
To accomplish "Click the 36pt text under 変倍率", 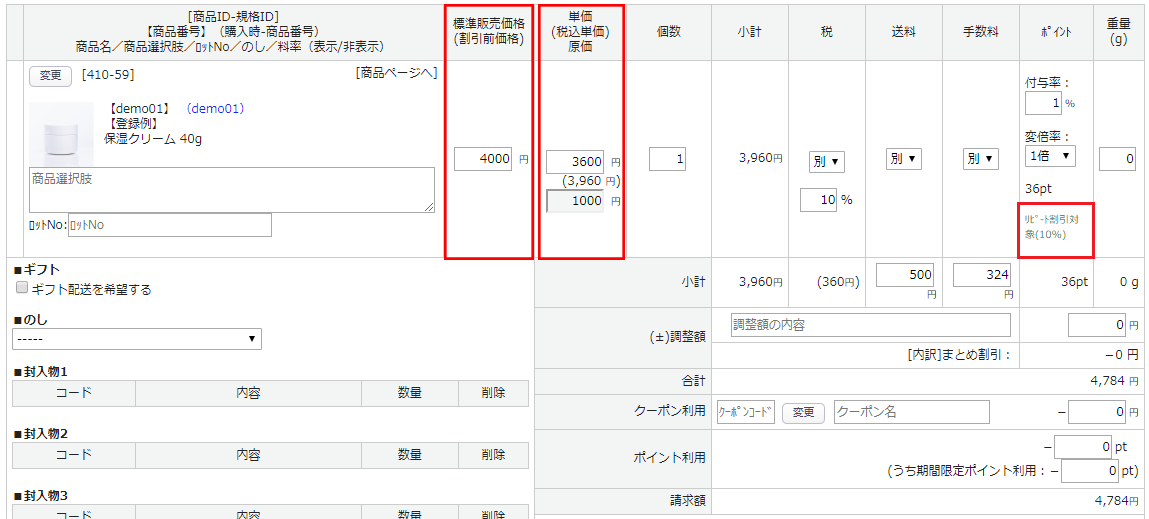I will pos(1039,189).
